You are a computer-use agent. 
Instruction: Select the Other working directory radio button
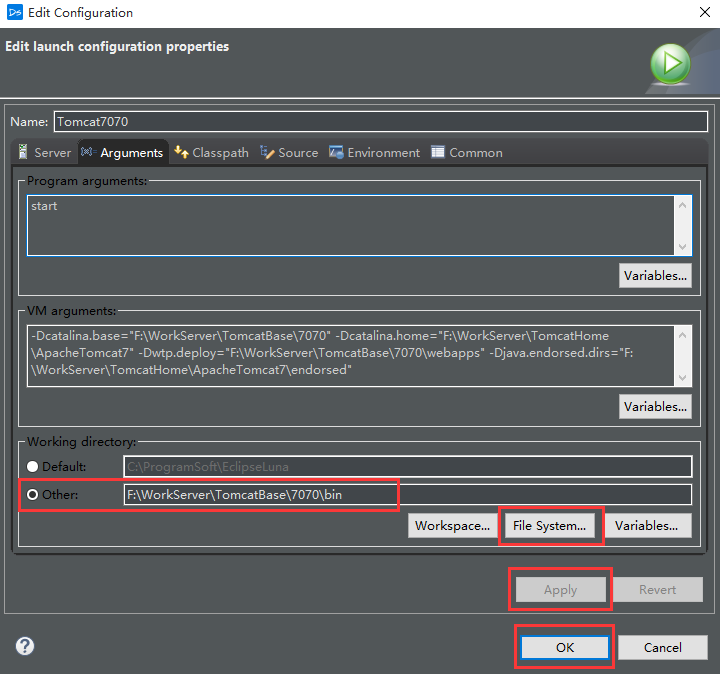[x=33, y=494]
